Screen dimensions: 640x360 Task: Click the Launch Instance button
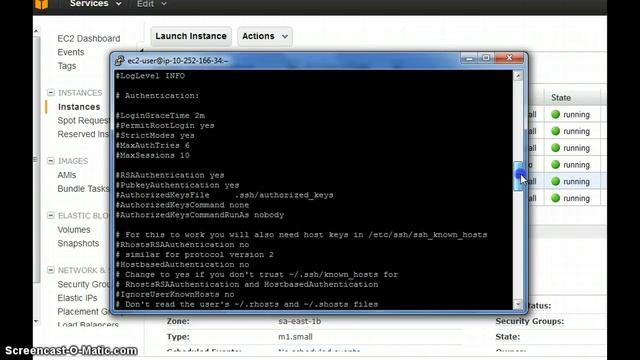[191, 36]
